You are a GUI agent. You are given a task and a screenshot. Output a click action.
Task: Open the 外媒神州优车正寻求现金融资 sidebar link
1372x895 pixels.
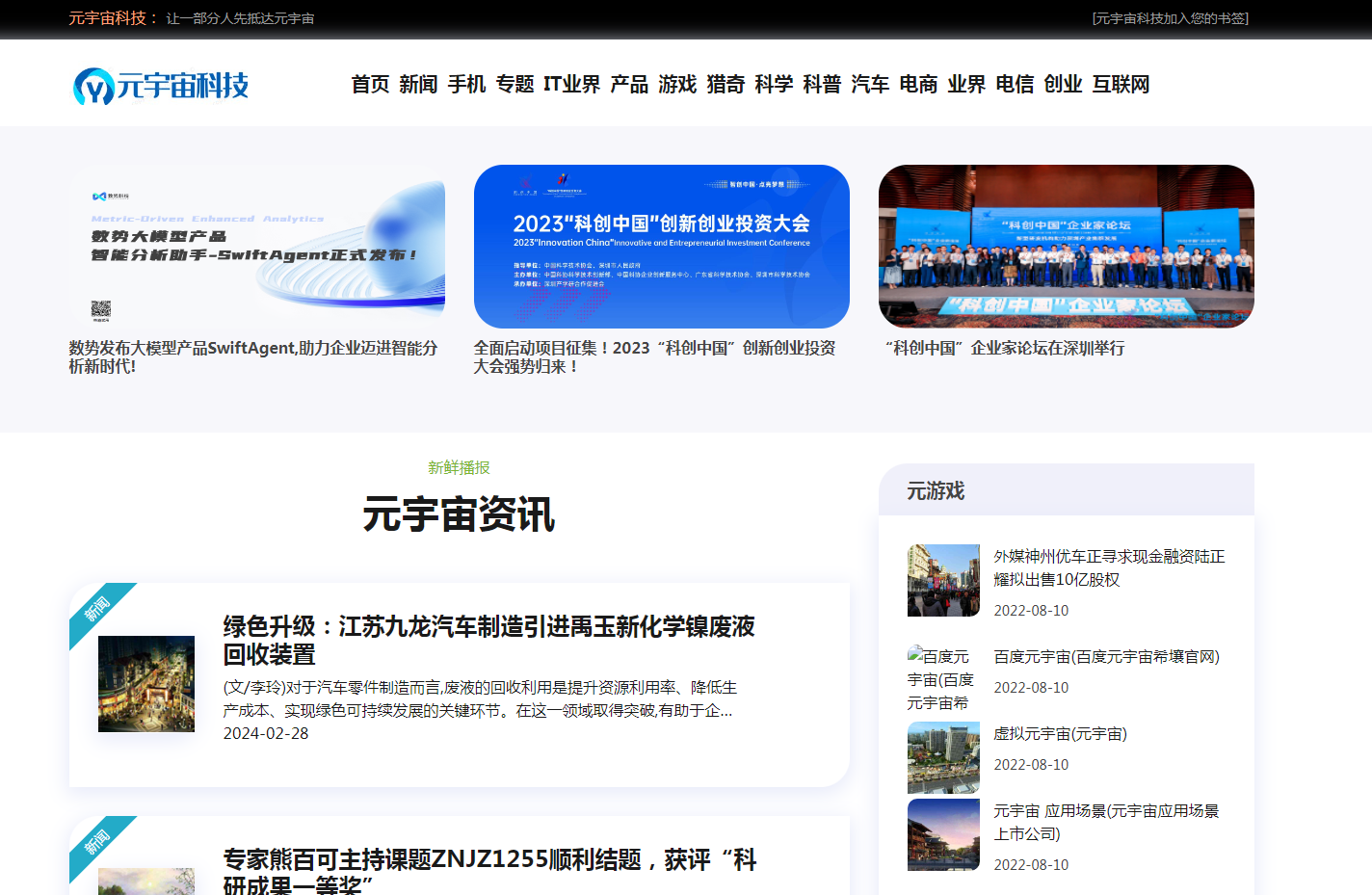(x=1110, y=568)
